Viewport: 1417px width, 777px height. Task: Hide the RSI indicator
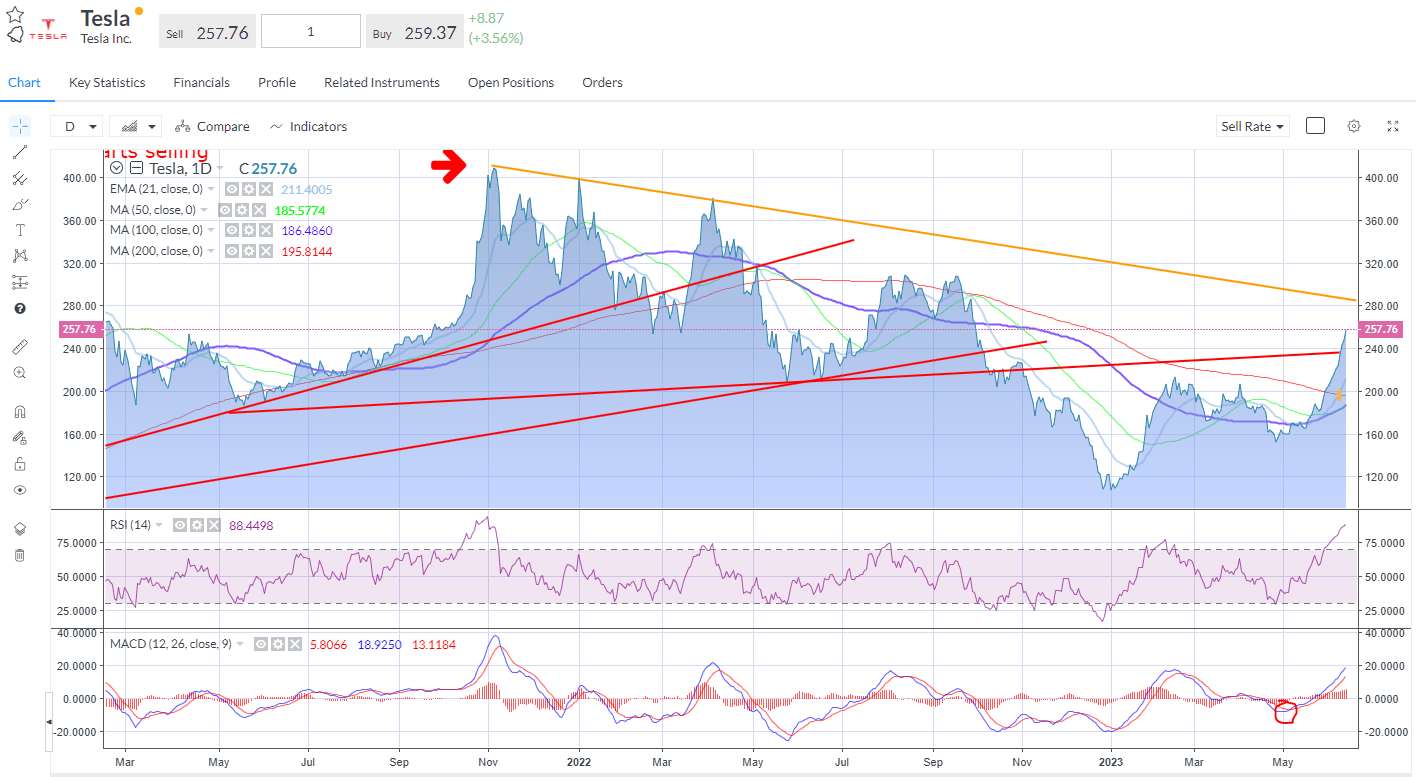tap(180, 525)
